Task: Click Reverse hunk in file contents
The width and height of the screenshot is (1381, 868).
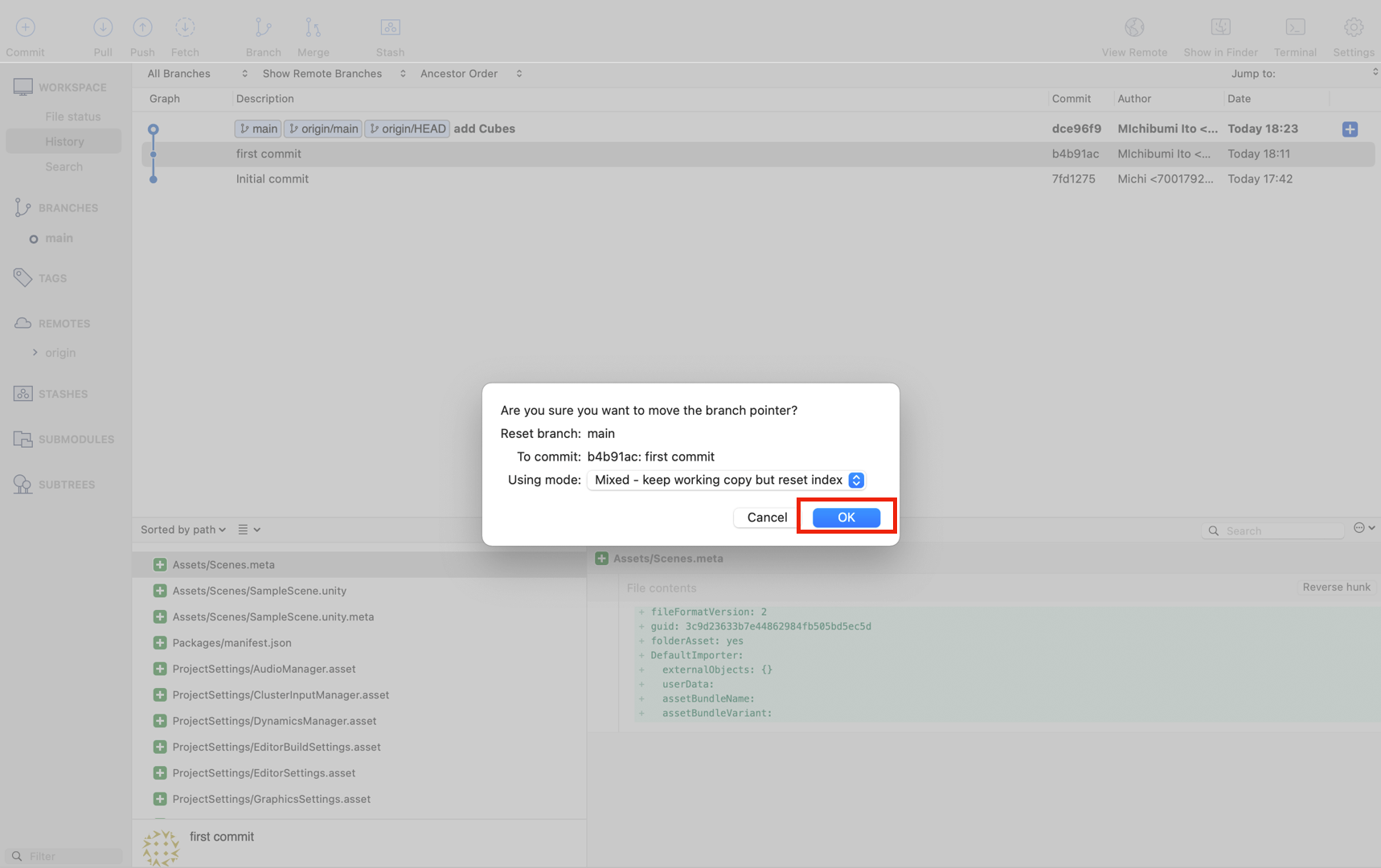Action: tap(1335, 587)
